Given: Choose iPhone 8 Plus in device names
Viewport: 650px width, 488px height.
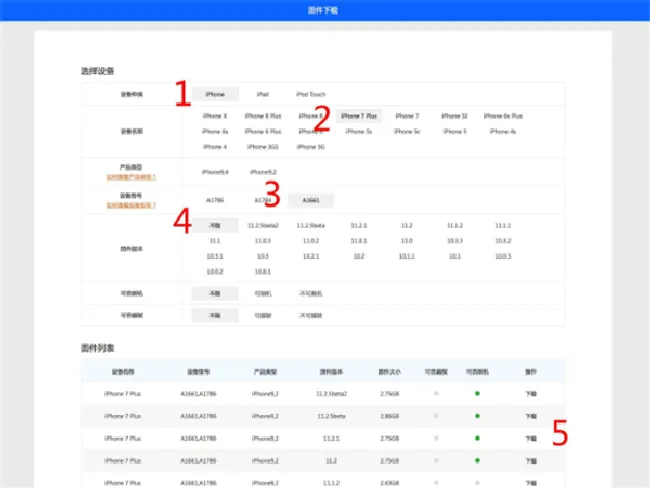Looking at the screenshot, I should coord(263,116).
